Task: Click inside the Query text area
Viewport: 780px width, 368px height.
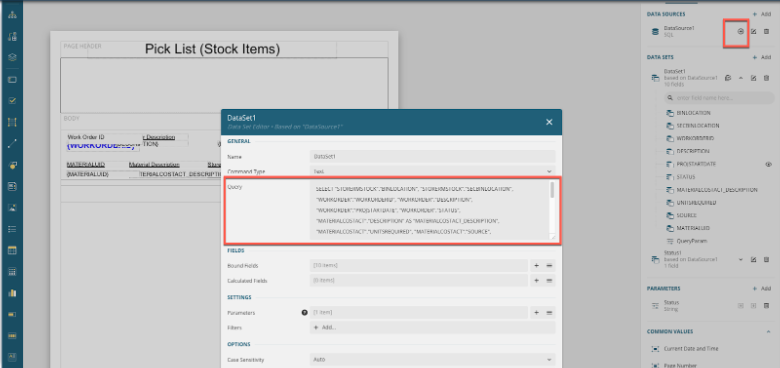Action: [x=429, y=210]
